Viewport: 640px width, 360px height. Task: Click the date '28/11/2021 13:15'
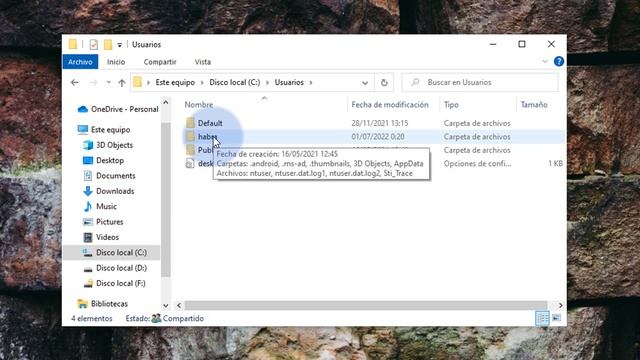pyautogui.click(x=380, y=123)
